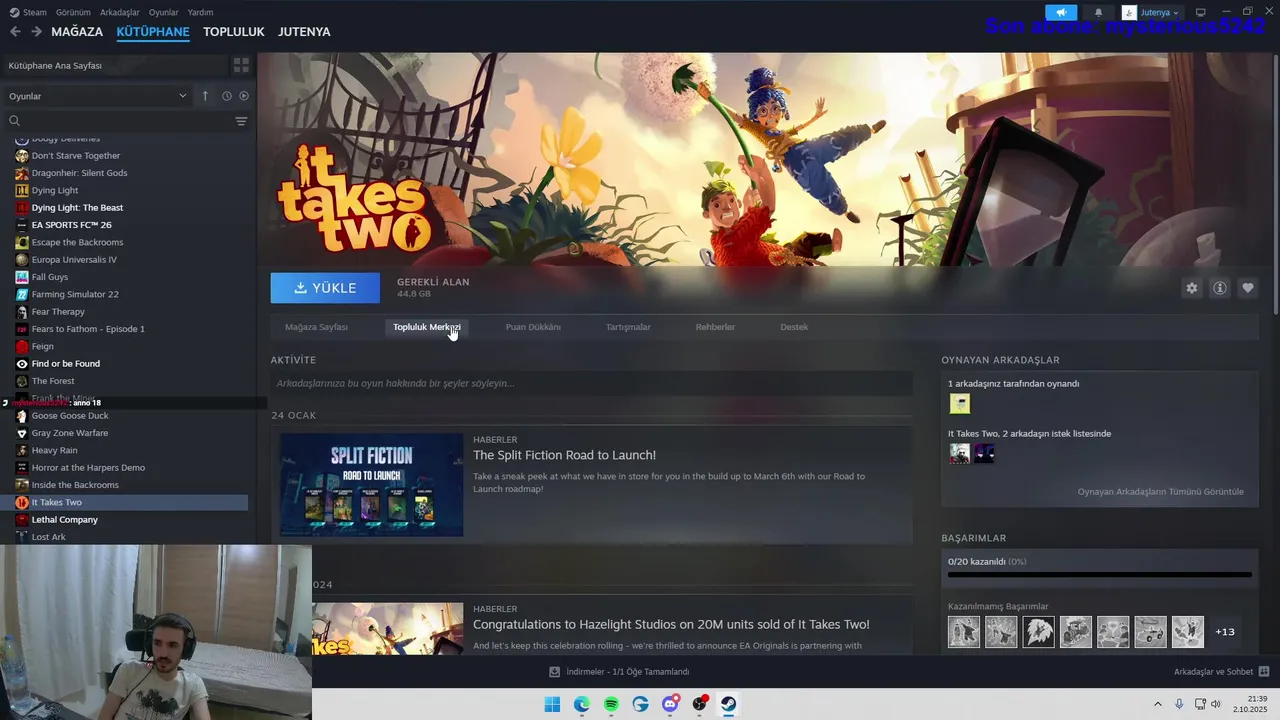Select Farming Simulator 22
Screen dimensions: 1280x720
75,294
